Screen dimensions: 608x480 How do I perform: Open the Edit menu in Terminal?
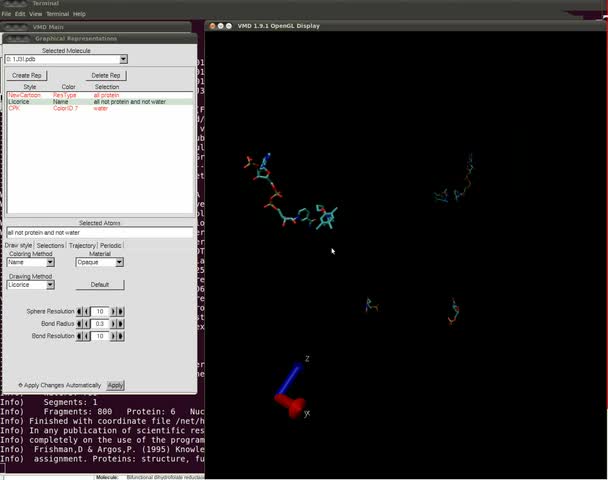(x=20, y=14)
